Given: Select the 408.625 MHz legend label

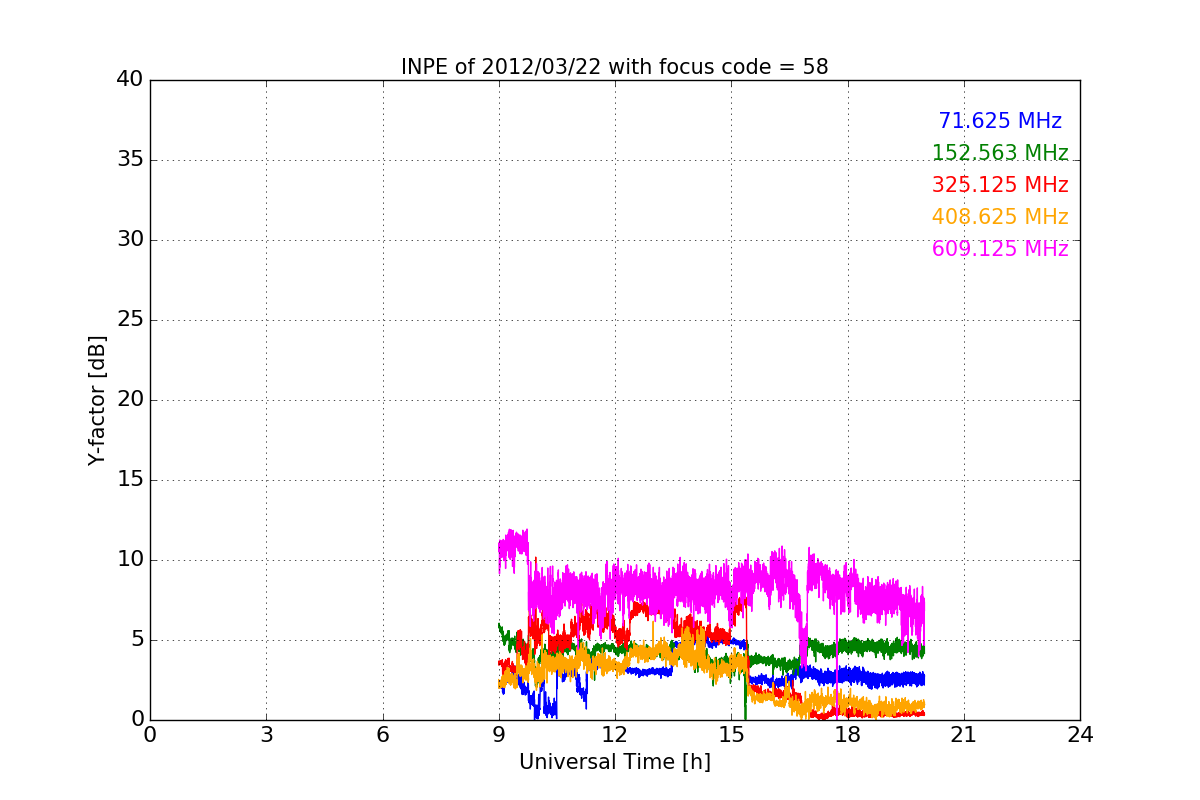Looking at the screenshot, I should 1000,217.
